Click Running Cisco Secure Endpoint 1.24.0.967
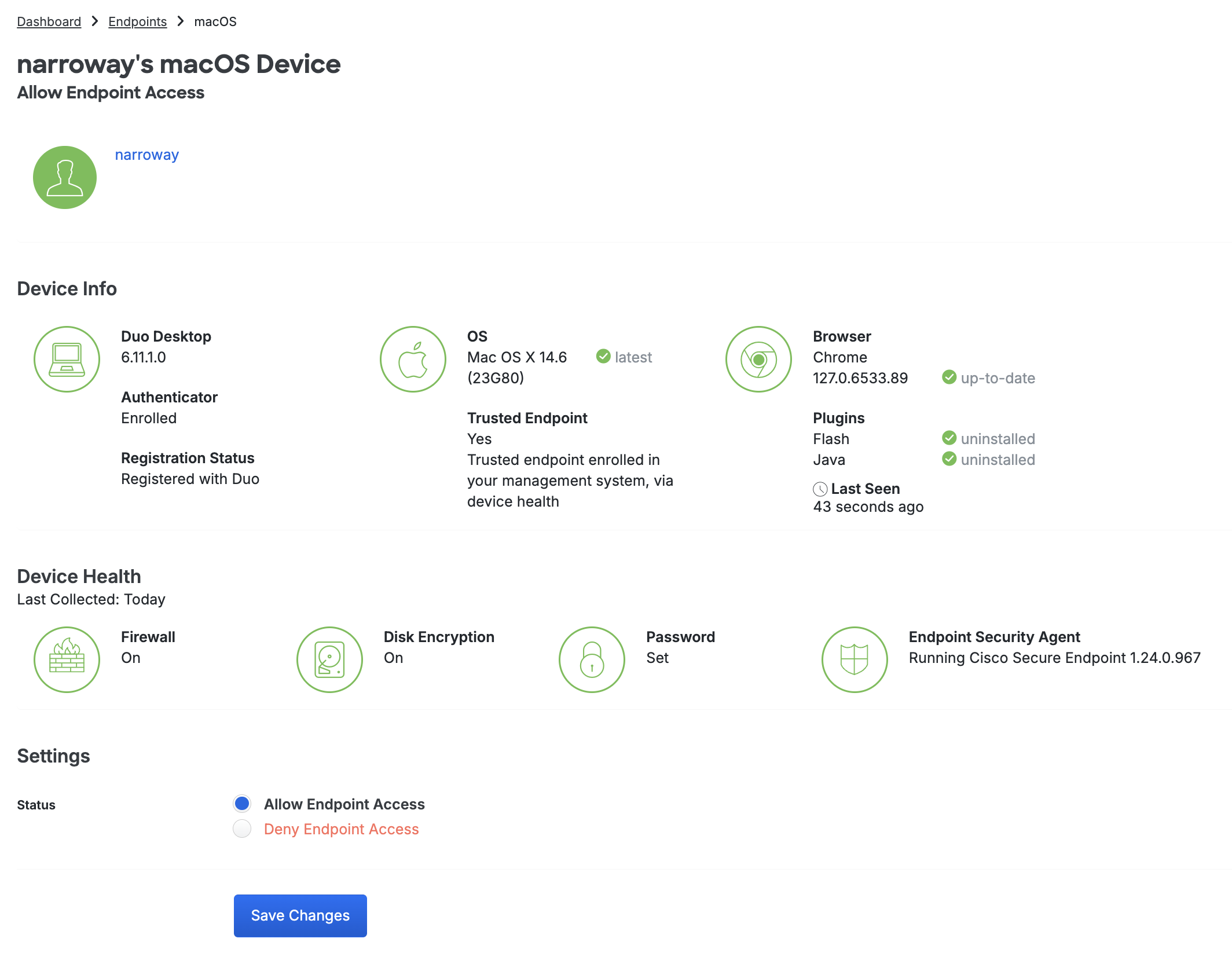The width and height of the screenshot is (1232, 953). click(x=1054, y=658)
